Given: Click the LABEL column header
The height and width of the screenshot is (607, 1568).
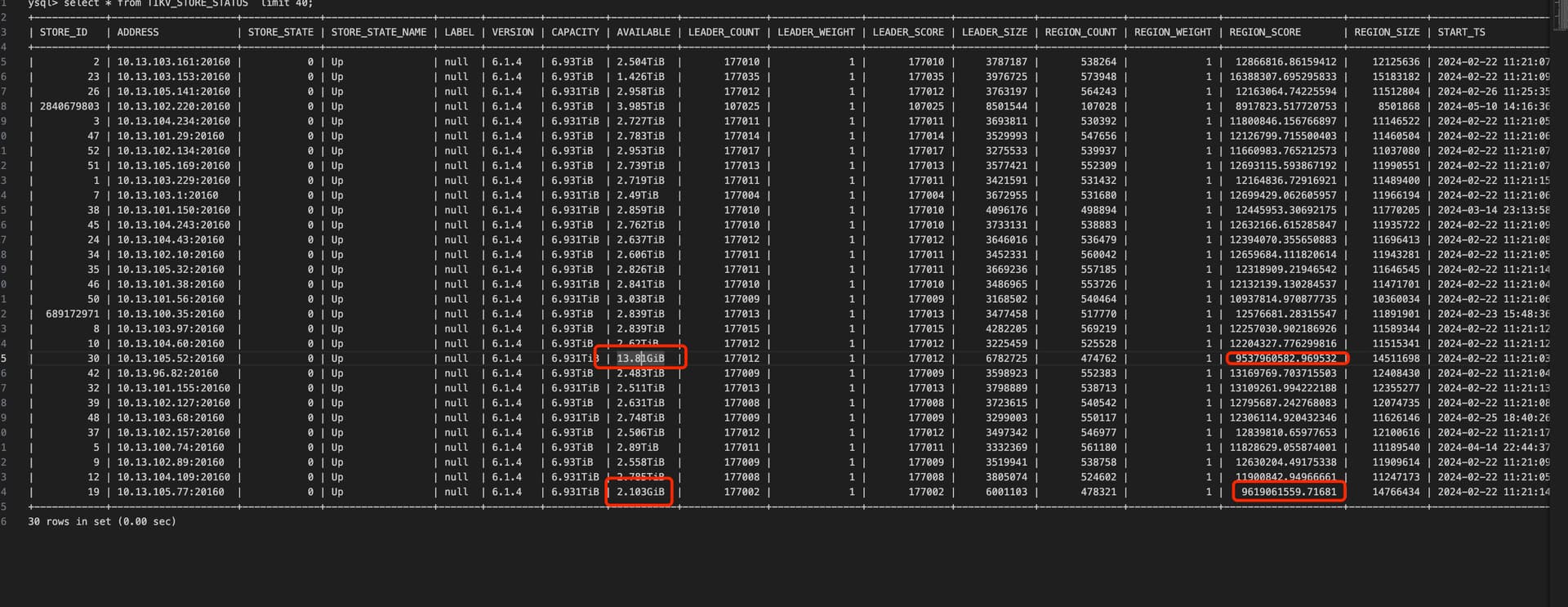Looking at the screenshot, I should (x=459, y=33).
